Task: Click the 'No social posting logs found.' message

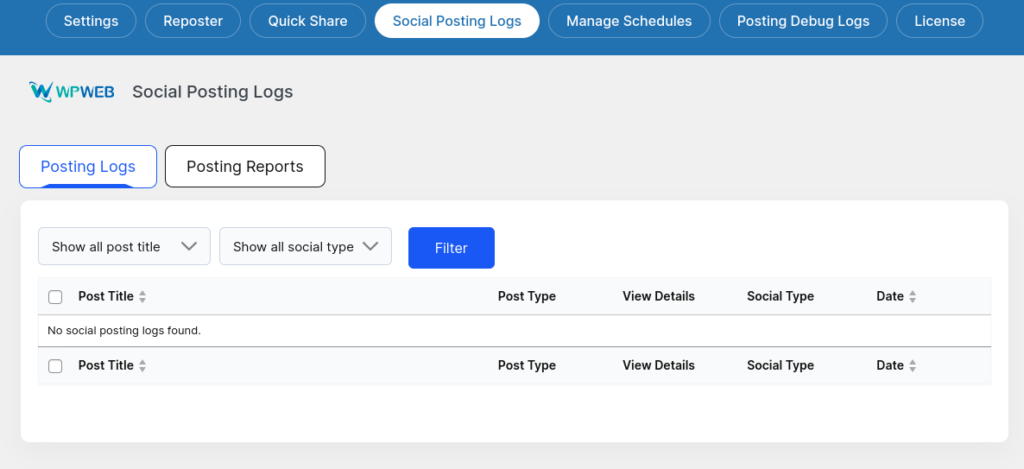Action: pyautogui.click(x=124, y=331)
